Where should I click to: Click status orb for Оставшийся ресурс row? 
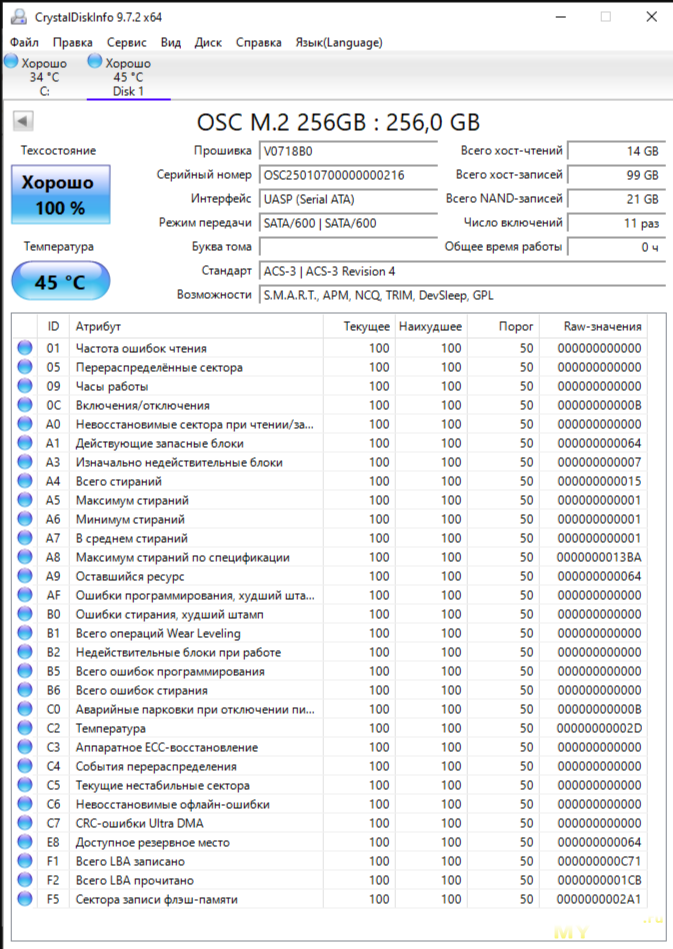(25, 576)
